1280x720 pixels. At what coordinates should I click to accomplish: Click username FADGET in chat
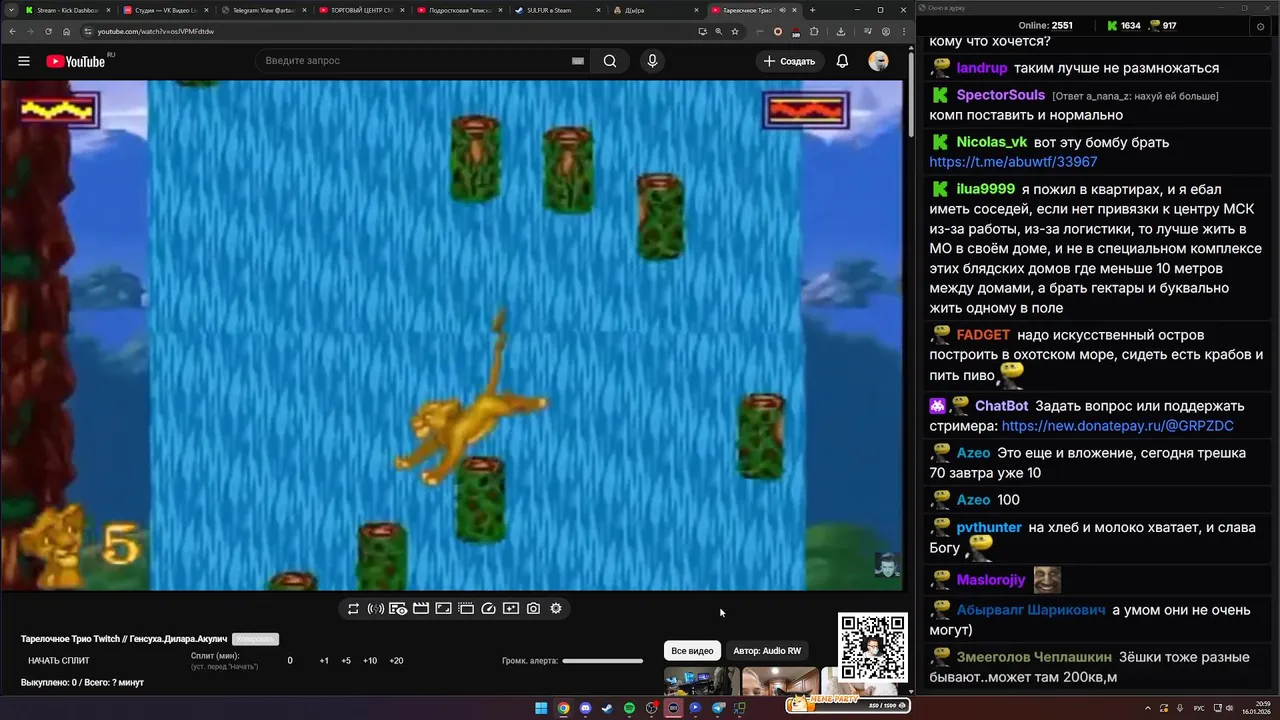(983, 335)
